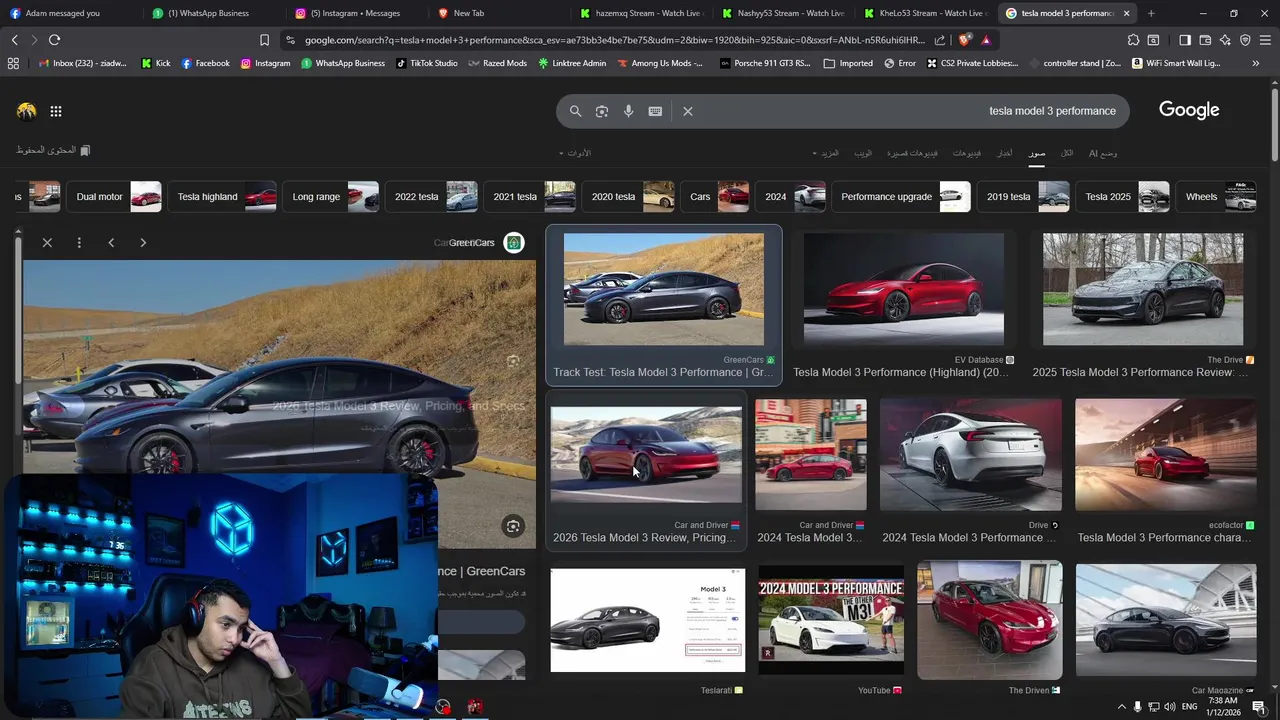1280x720 pixels.
Task: Click the system tray volume icon
Action: pos(1171,707)
